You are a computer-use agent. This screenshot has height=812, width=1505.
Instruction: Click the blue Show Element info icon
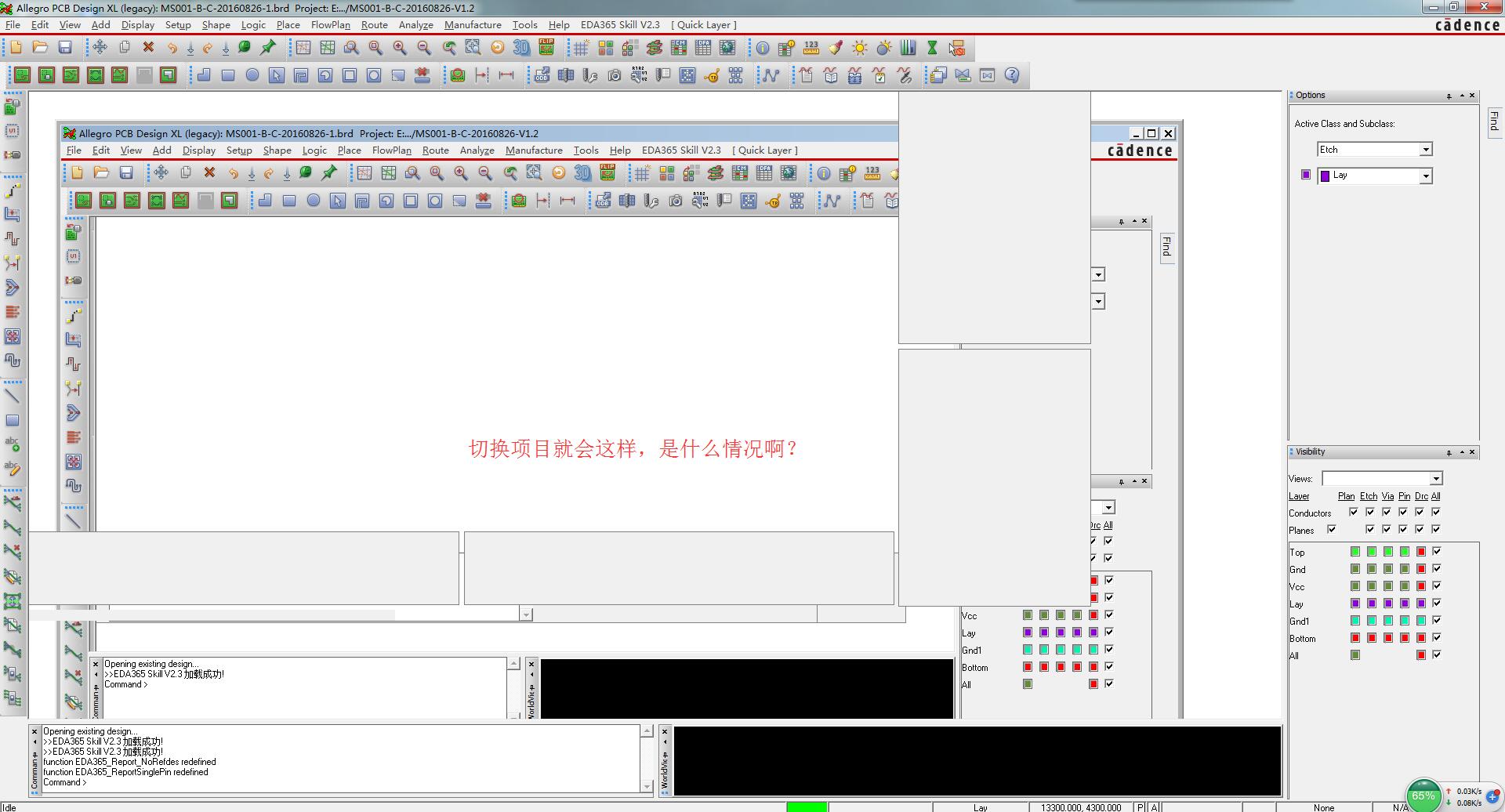point(762,48)
